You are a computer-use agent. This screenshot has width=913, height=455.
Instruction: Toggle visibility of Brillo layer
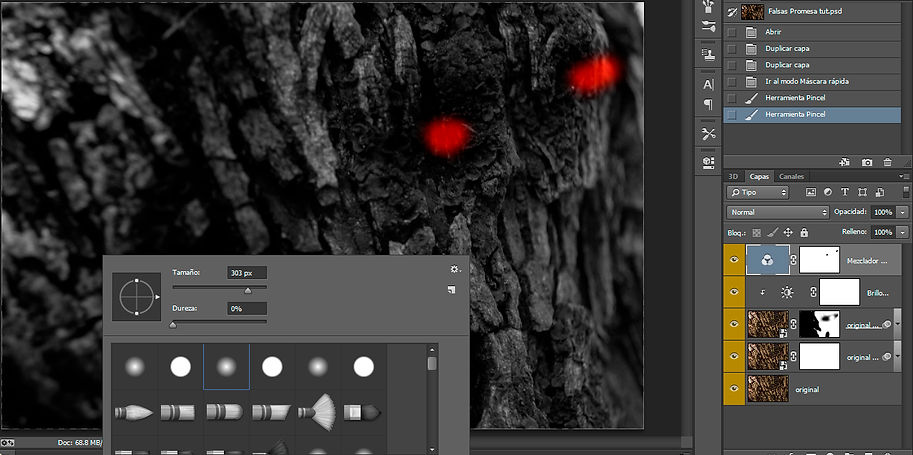click(734, 292)
